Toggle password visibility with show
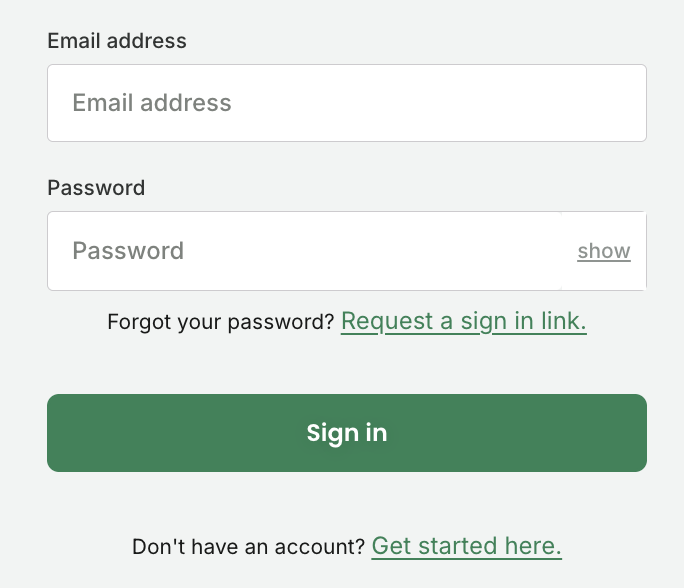The image size is (684, 588). pyautogui.click(x=604, y=251)
